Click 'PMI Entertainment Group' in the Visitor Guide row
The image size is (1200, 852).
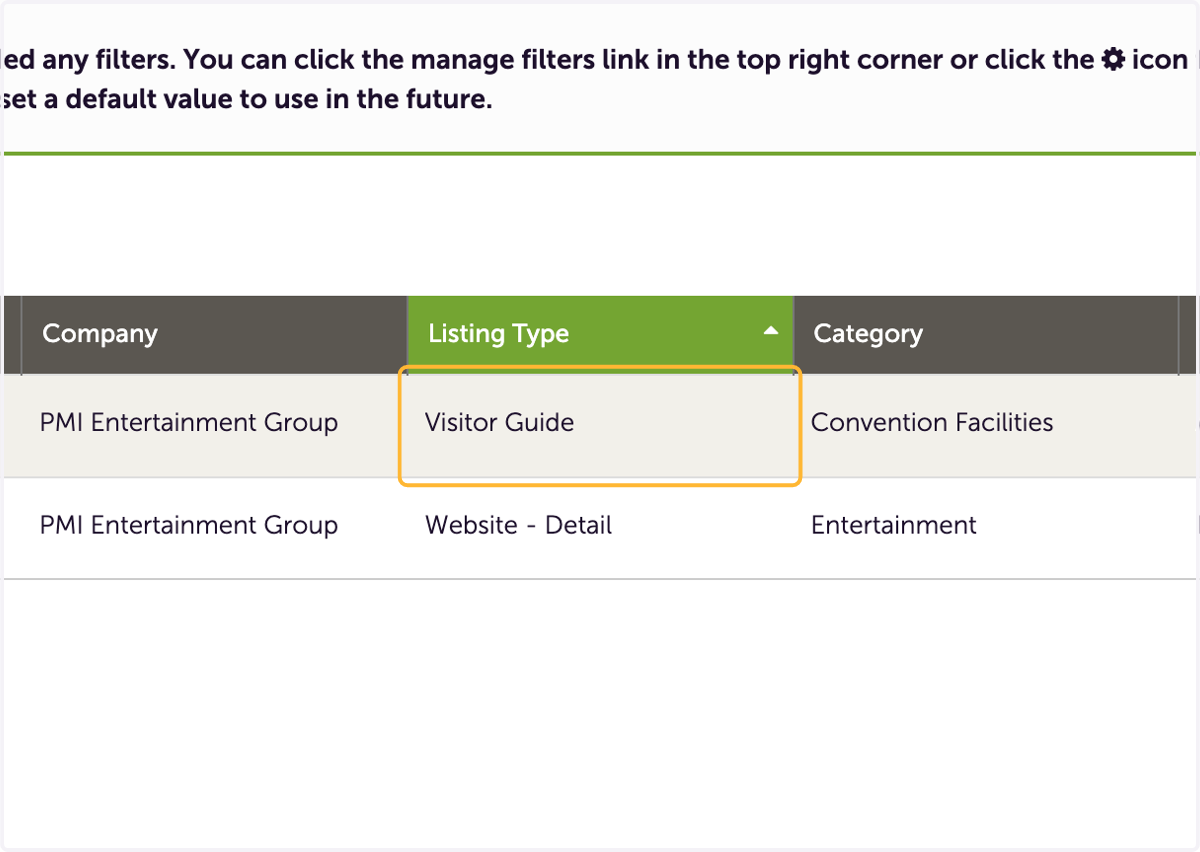pos(189,423)
